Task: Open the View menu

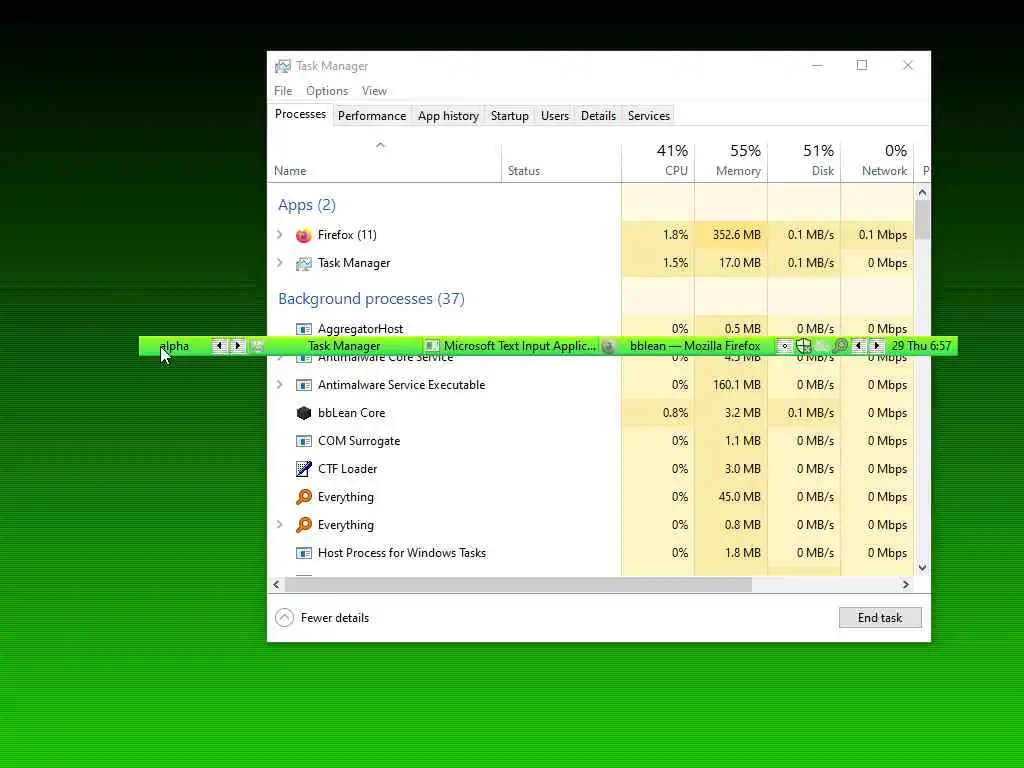Action: pyautogui.click(x=374, y=91)
